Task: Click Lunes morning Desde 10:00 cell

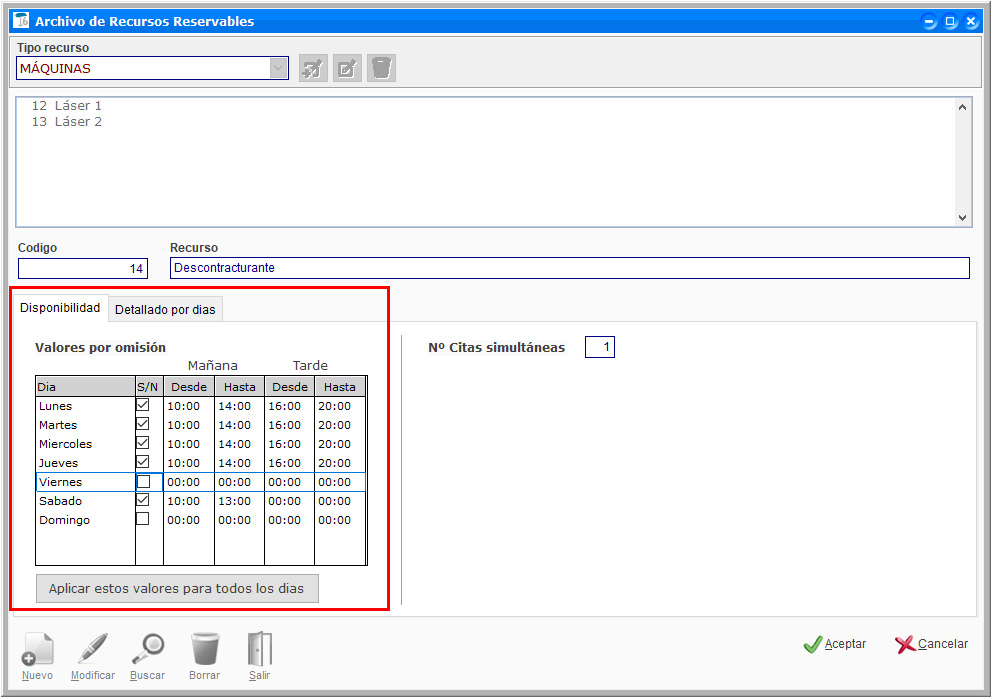Action: pyautogui.click(x=189, y=406)
